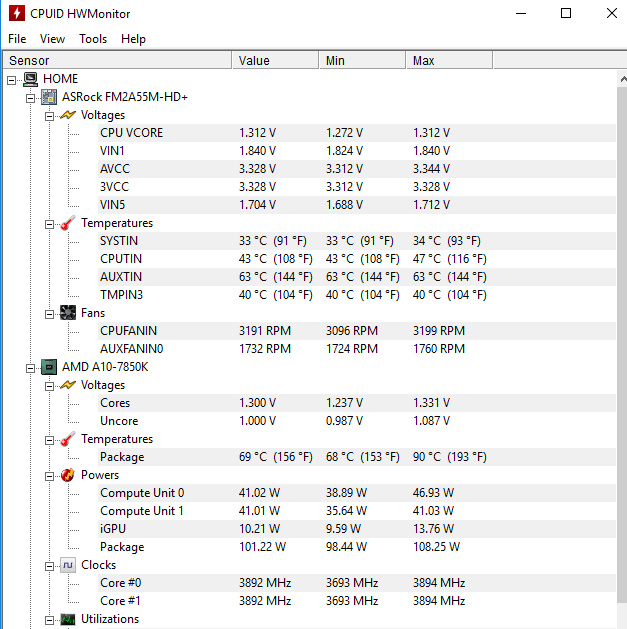The image size is (627, 629).
Task: Select the CPU VCORE row
Action: point(357,133)
